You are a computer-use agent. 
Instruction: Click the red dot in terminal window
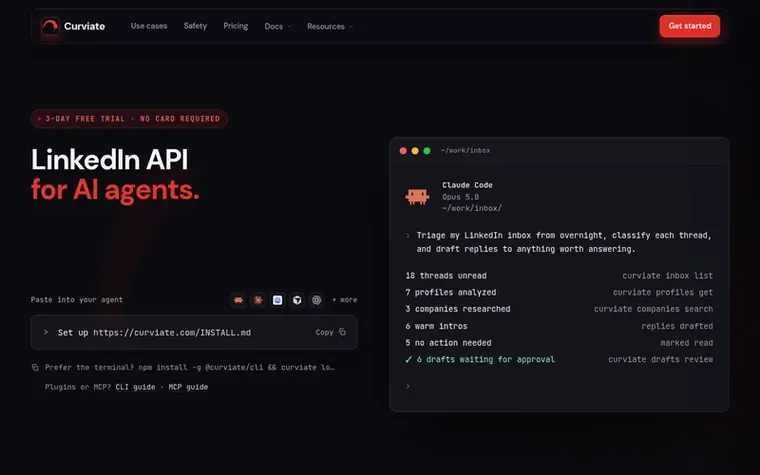coord(403,151)
